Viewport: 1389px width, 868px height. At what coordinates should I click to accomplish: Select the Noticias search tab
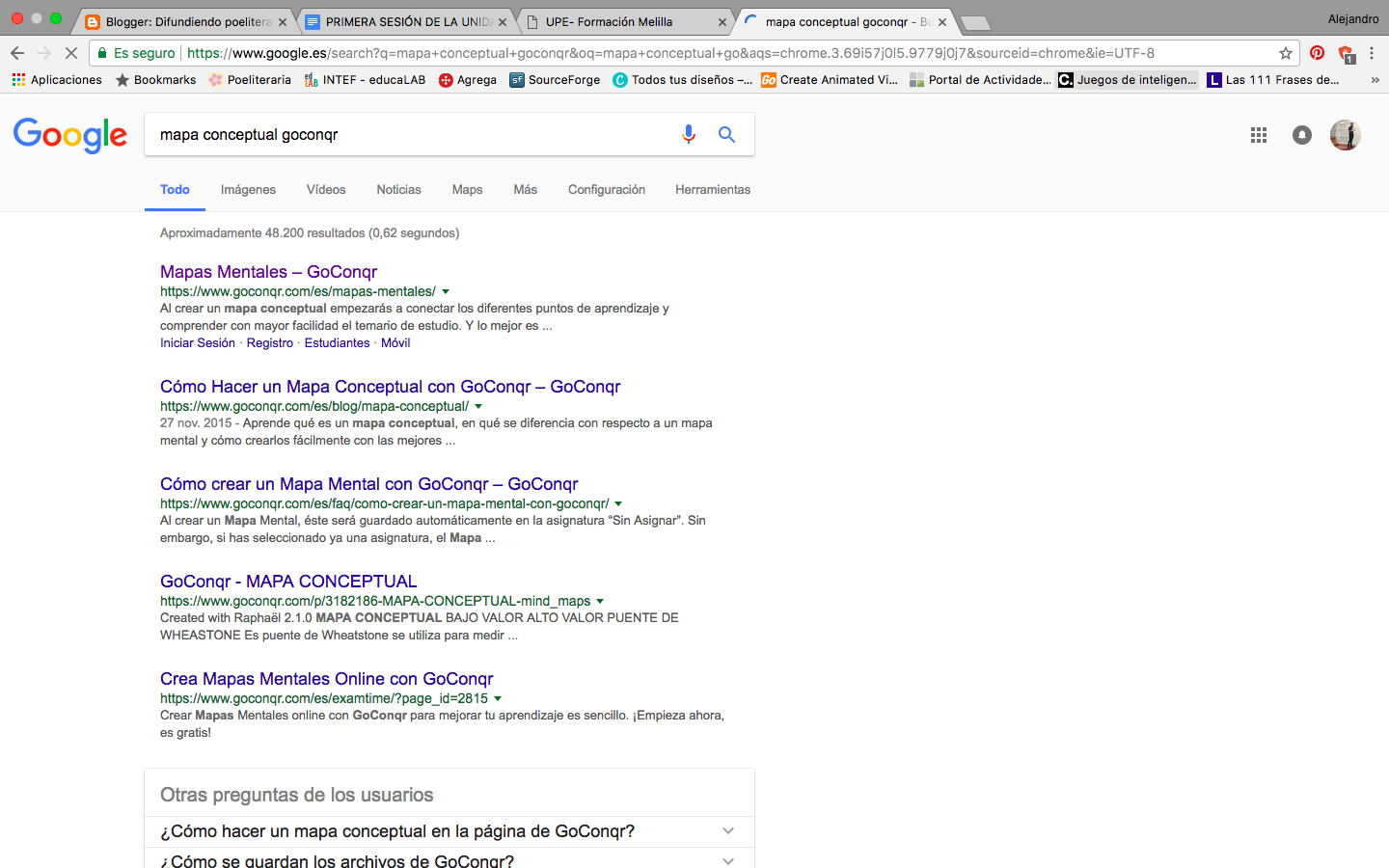pyautogui.click(x=398, y=190)
